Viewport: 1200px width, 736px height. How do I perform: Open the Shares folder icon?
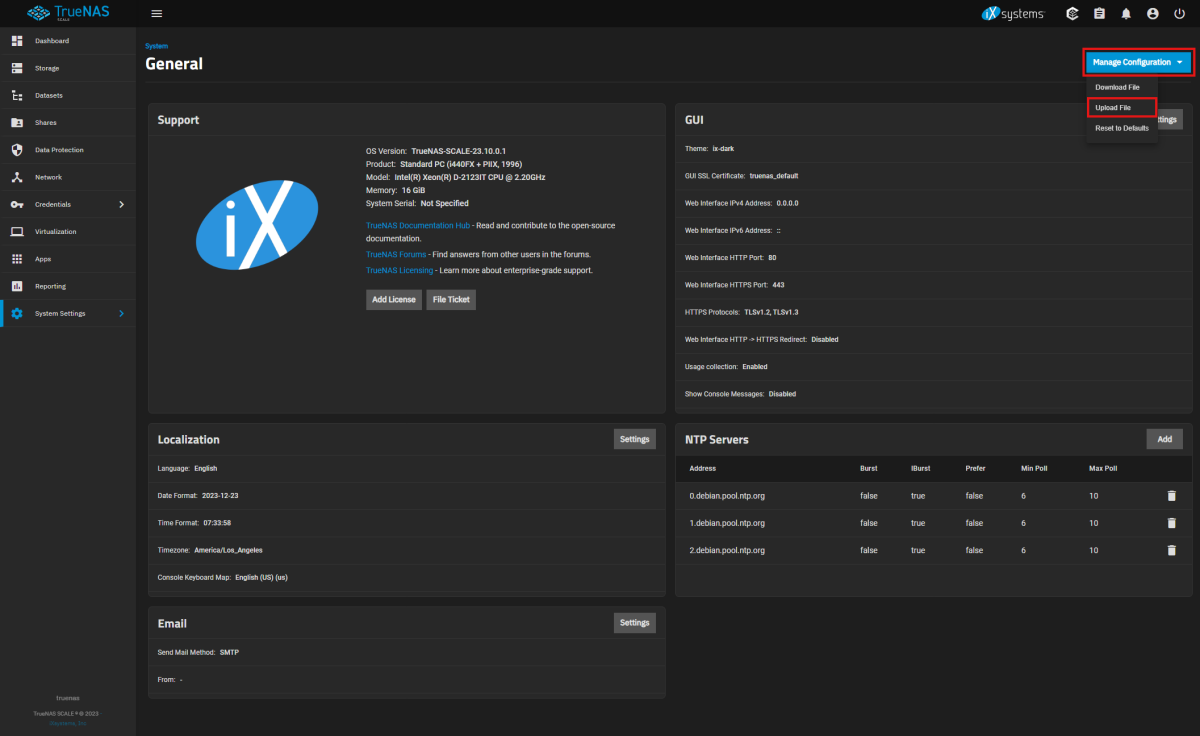tap(16, 123)
